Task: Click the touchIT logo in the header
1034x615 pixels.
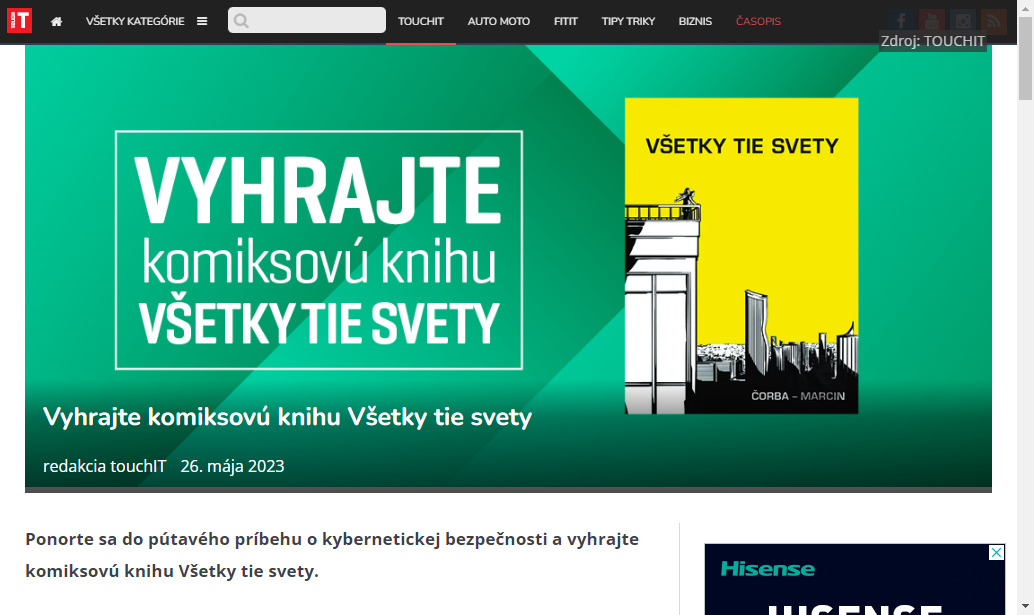Action: point(19,21)
